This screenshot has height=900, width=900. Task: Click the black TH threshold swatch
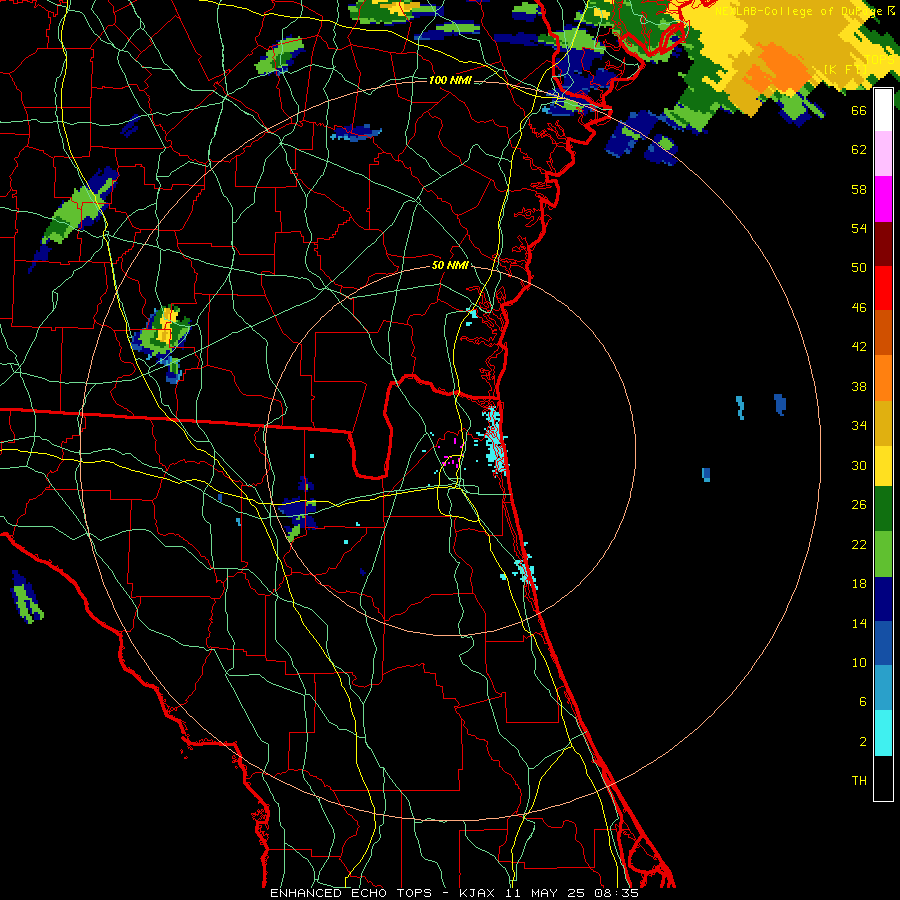[883, 778]
